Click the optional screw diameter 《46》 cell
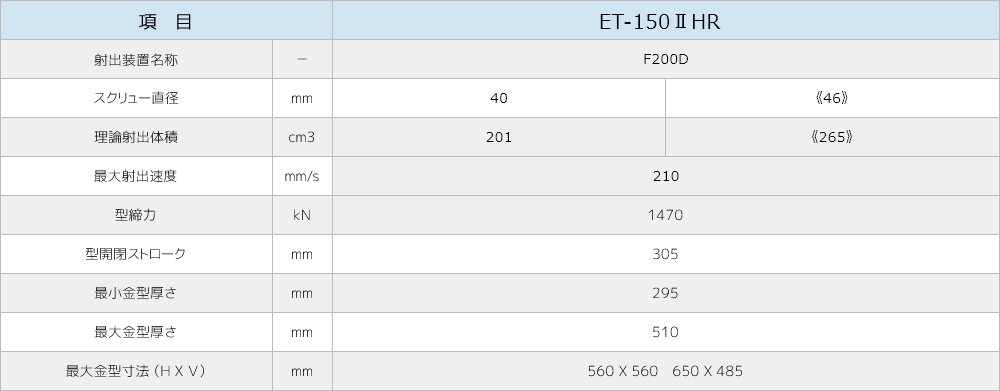Screen dimensions: 1000x391 [832, 98]
